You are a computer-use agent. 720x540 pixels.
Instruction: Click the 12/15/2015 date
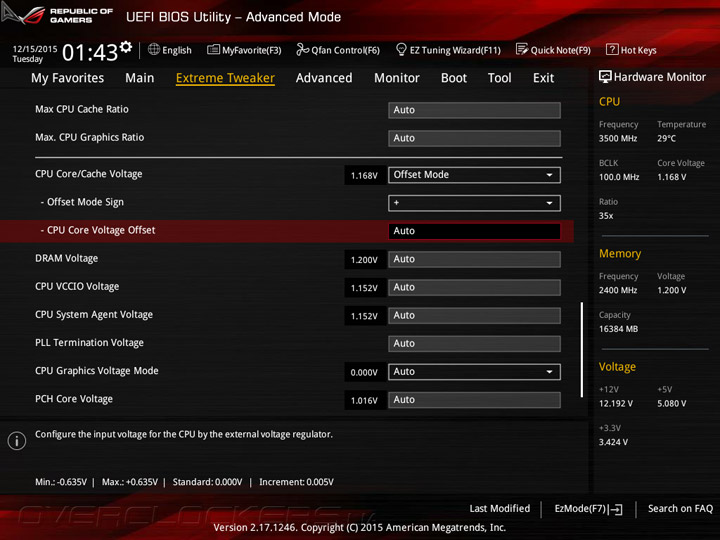(x=35, y=49)
